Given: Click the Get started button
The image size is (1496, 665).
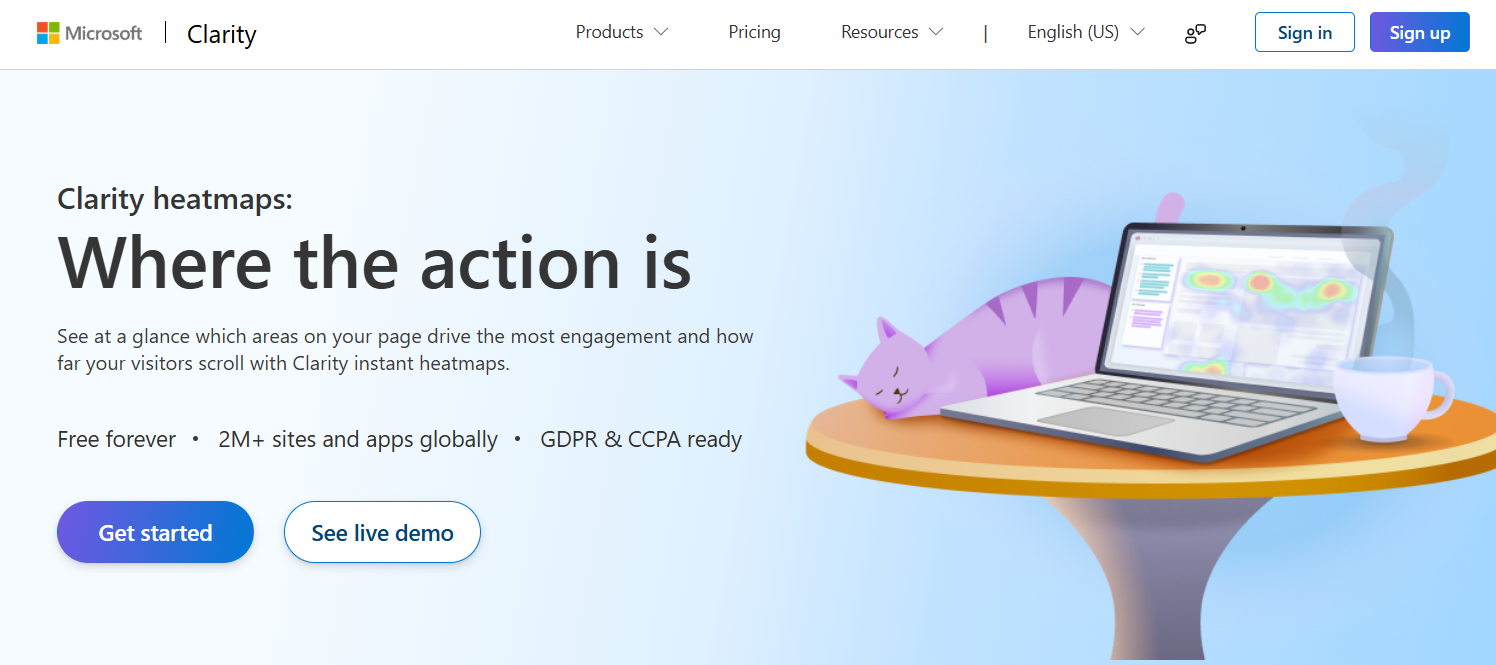Looking at the screenshot, I should coord(155,532).
